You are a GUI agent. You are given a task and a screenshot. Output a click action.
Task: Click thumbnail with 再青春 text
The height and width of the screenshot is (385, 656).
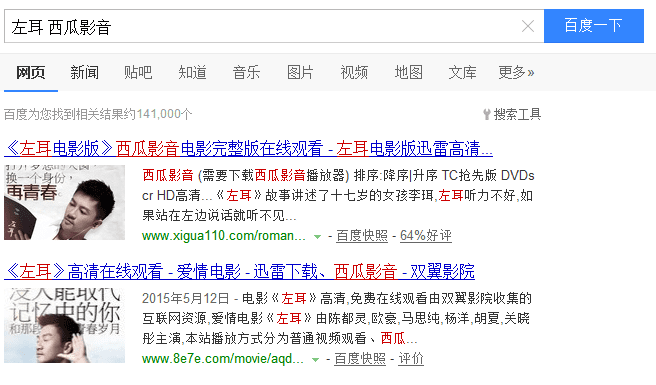click(64, 203)
